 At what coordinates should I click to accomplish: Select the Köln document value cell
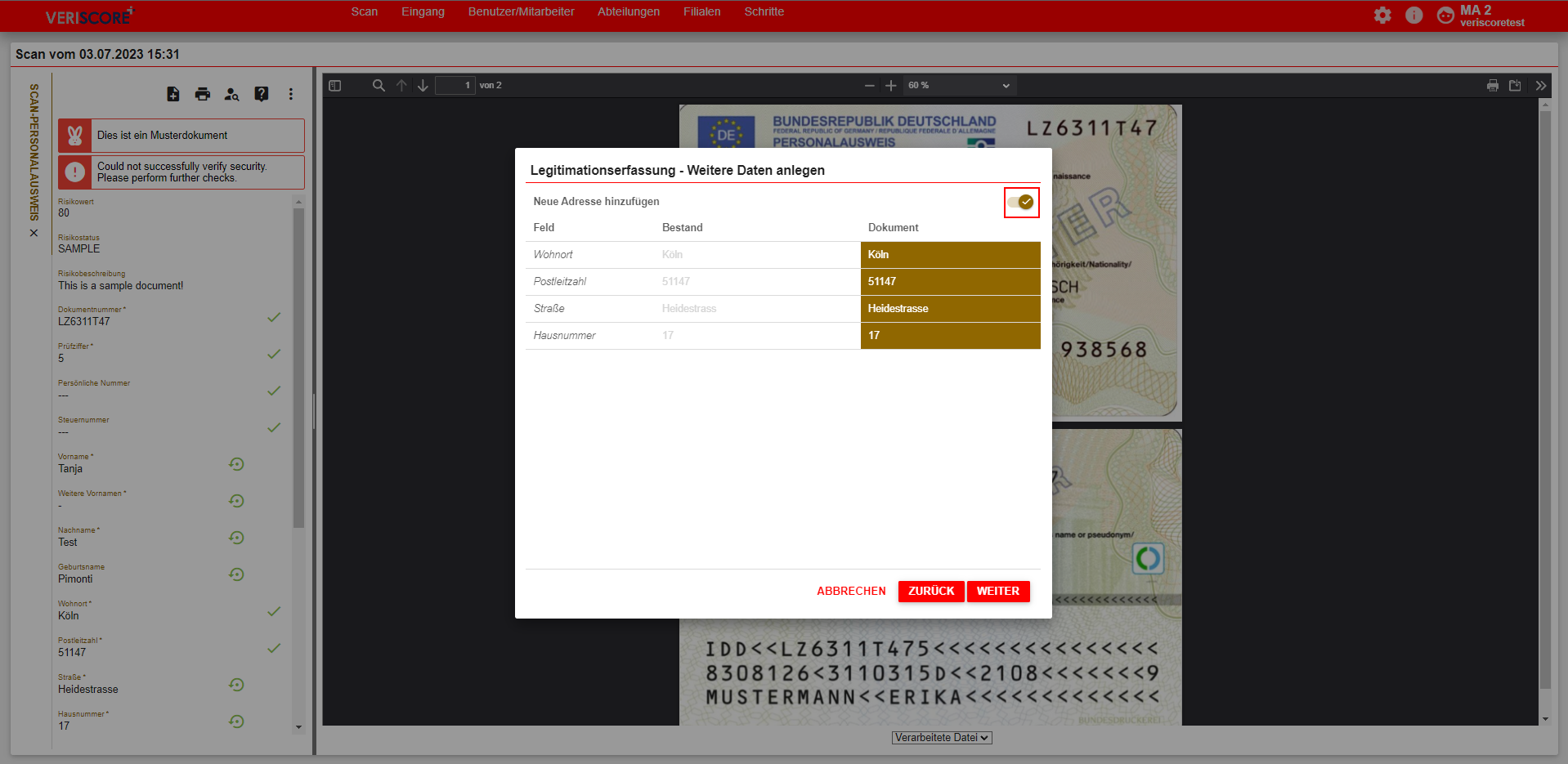point(950,255)
